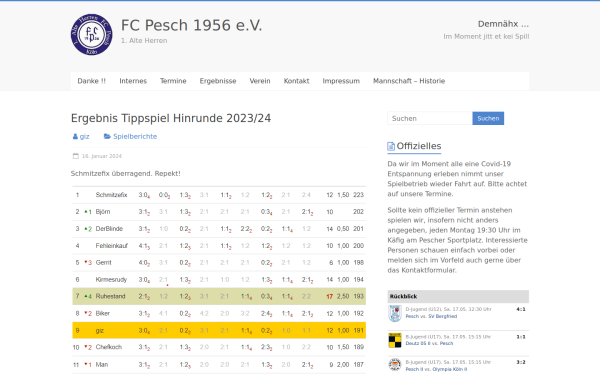Image resolution: width=600 pixels, height=375 pixels.
Task: Go to the Termine page
Action: coord(173,81)
